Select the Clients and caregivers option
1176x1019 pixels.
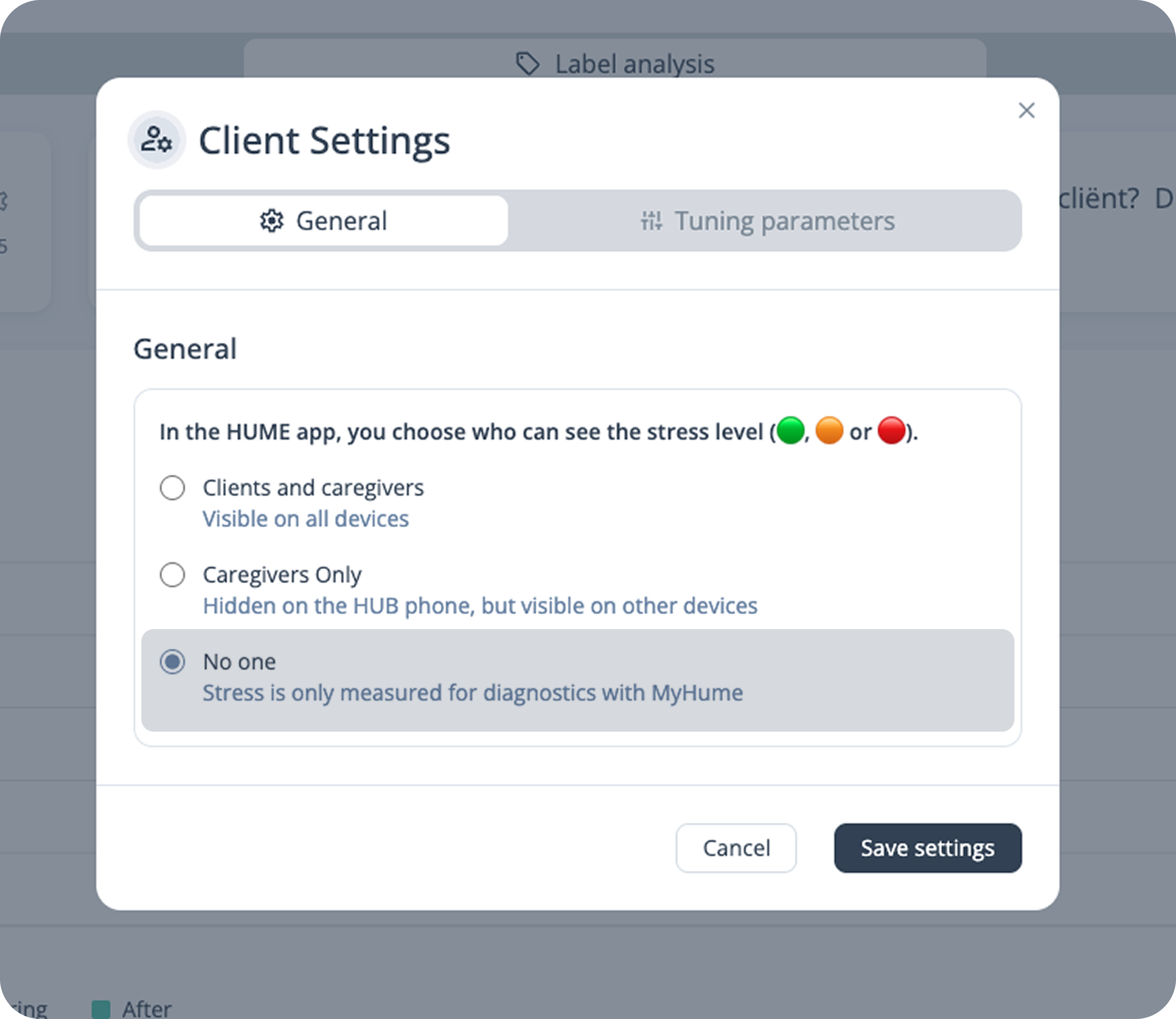(x=172, y=487)
